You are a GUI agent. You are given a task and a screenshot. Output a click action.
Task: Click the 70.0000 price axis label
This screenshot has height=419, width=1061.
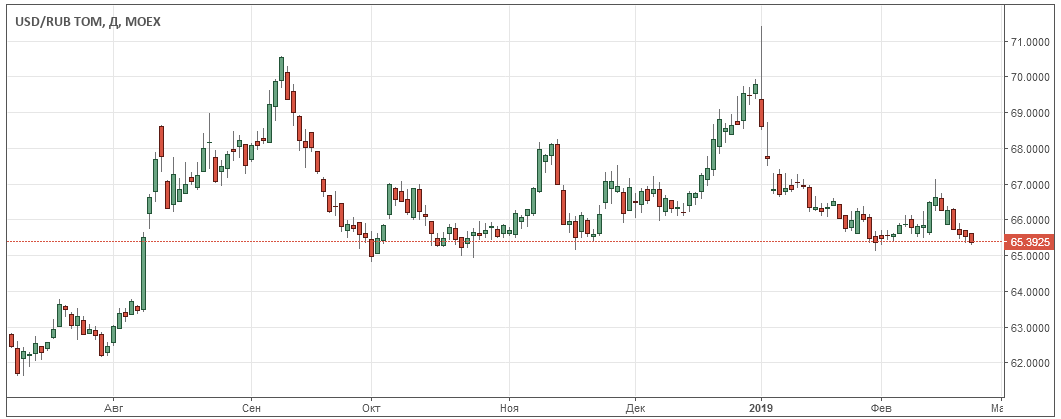1029,78
